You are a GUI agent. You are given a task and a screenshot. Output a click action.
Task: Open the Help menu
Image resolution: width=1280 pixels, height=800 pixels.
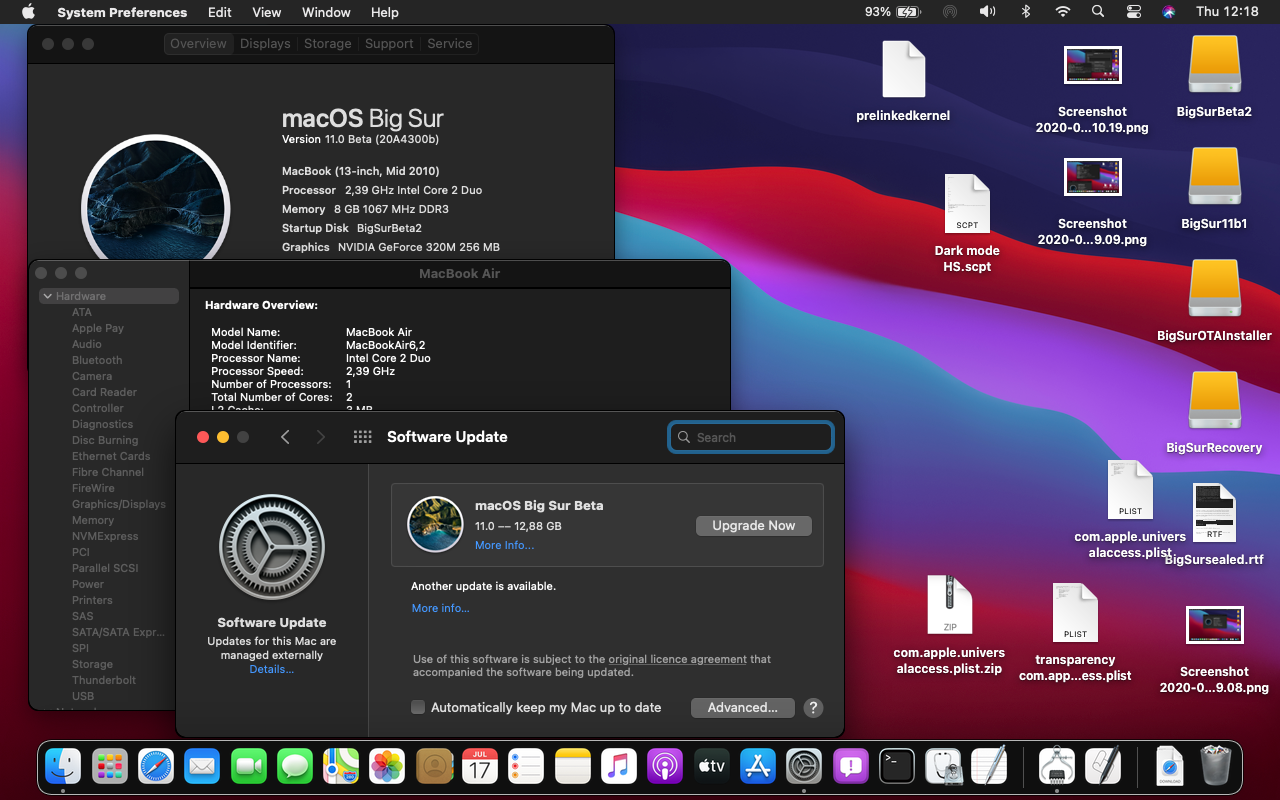[385, 12]
